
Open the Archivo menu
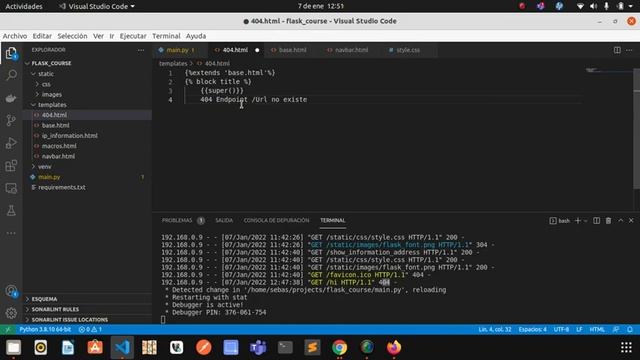(x=15, y=36)
